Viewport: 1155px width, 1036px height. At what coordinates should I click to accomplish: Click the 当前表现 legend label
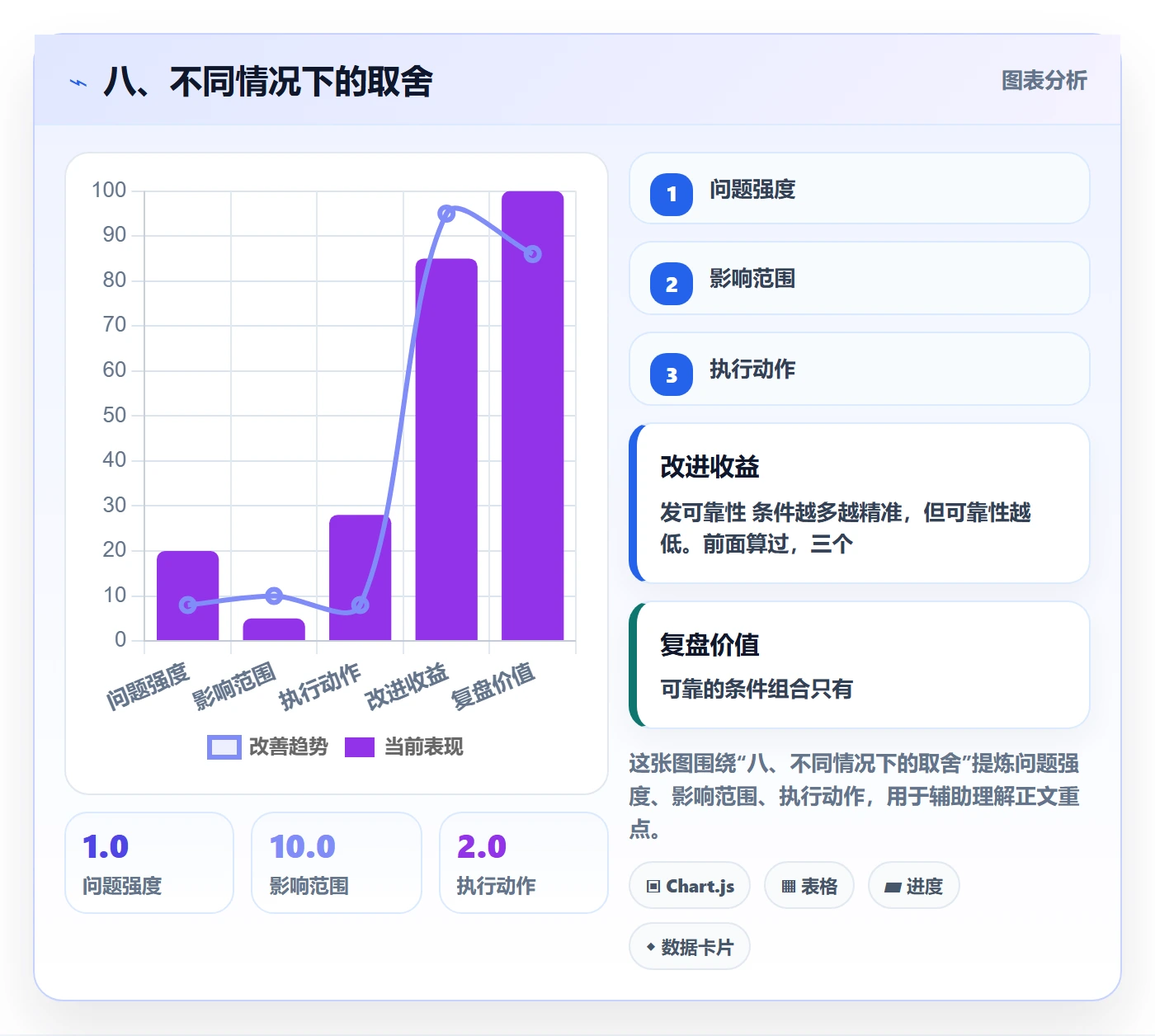(x=424, y=746)
